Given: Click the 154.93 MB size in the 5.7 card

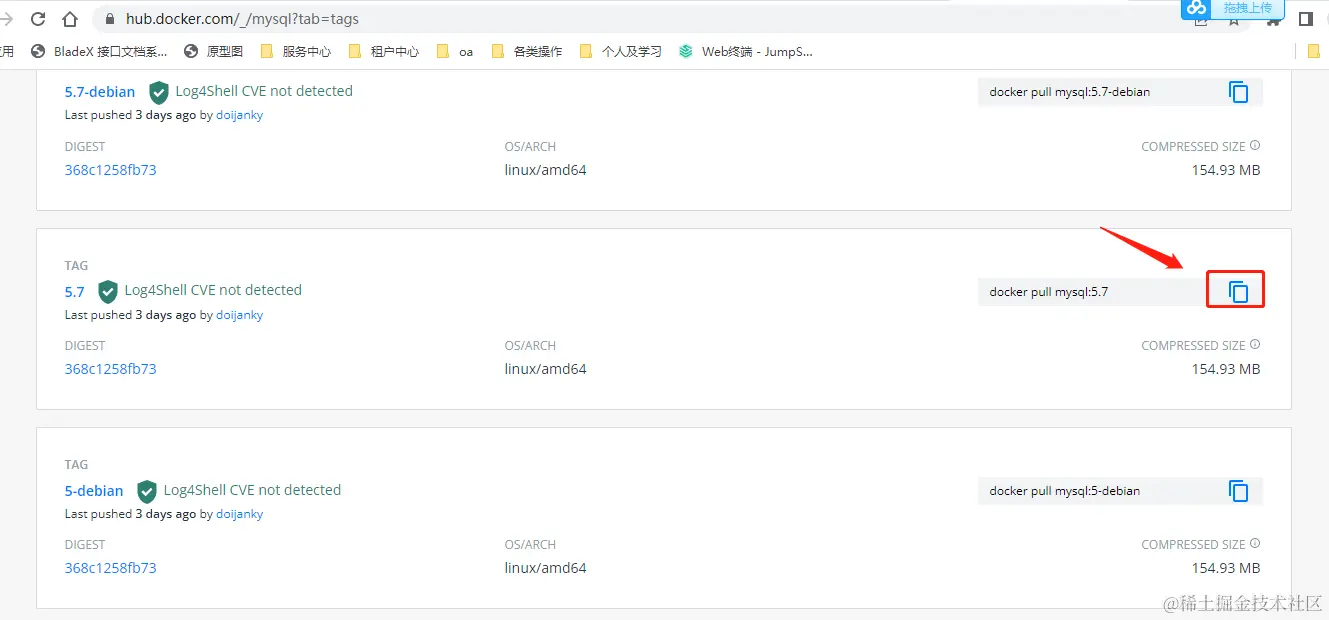Looking at the screenshot, I should 1226,369.
